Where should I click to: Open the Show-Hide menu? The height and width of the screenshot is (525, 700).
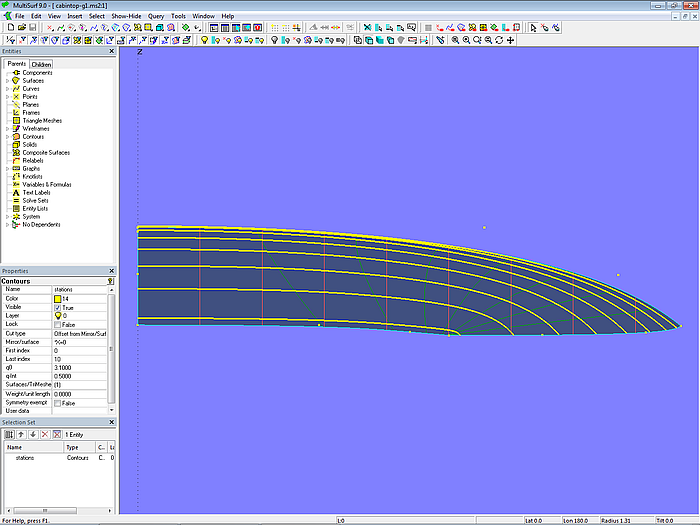pyautogui.click(x=126, y=16)
